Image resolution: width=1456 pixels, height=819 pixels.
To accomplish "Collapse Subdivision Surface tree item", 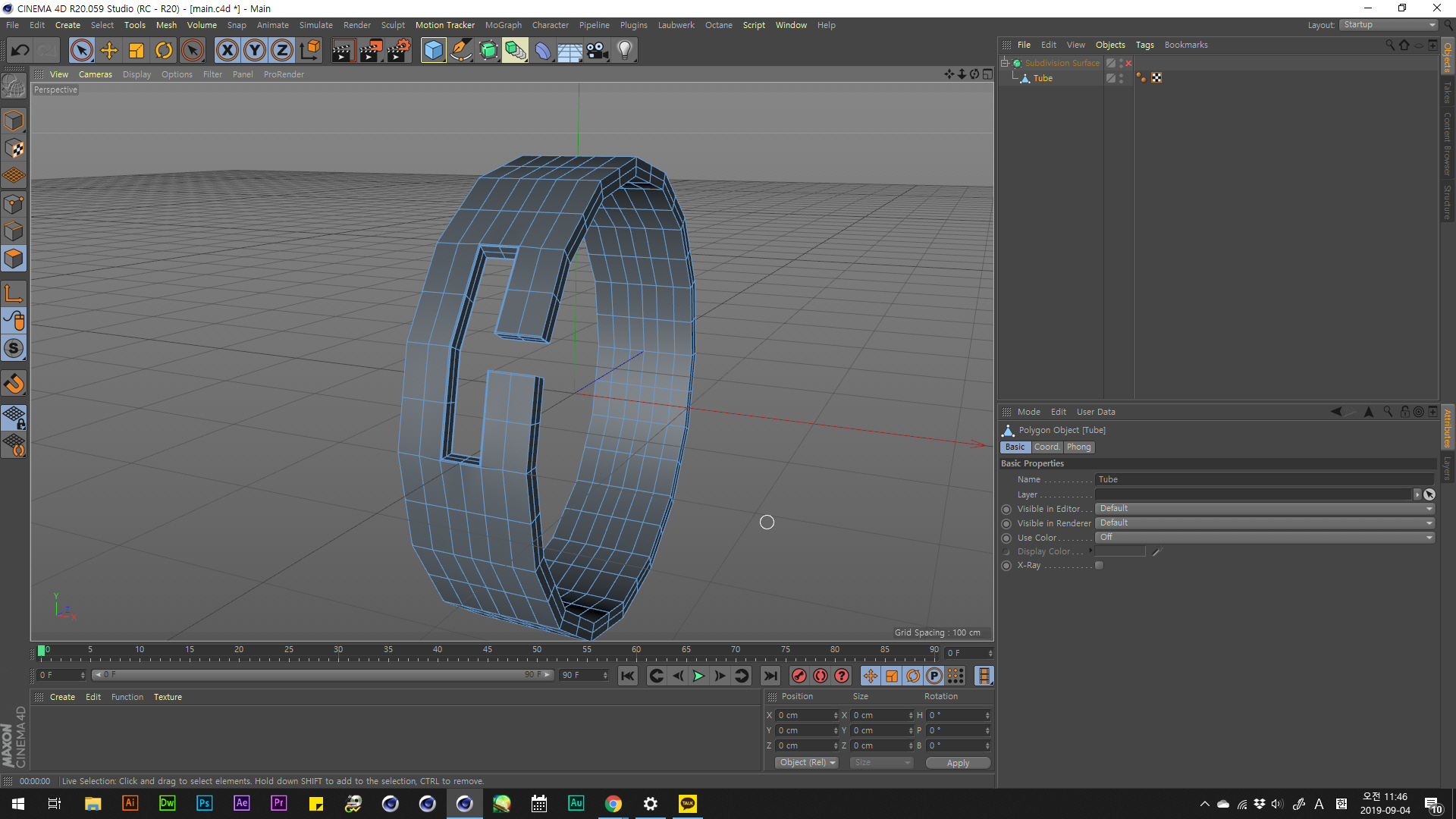I will [x=1005, y=63].
